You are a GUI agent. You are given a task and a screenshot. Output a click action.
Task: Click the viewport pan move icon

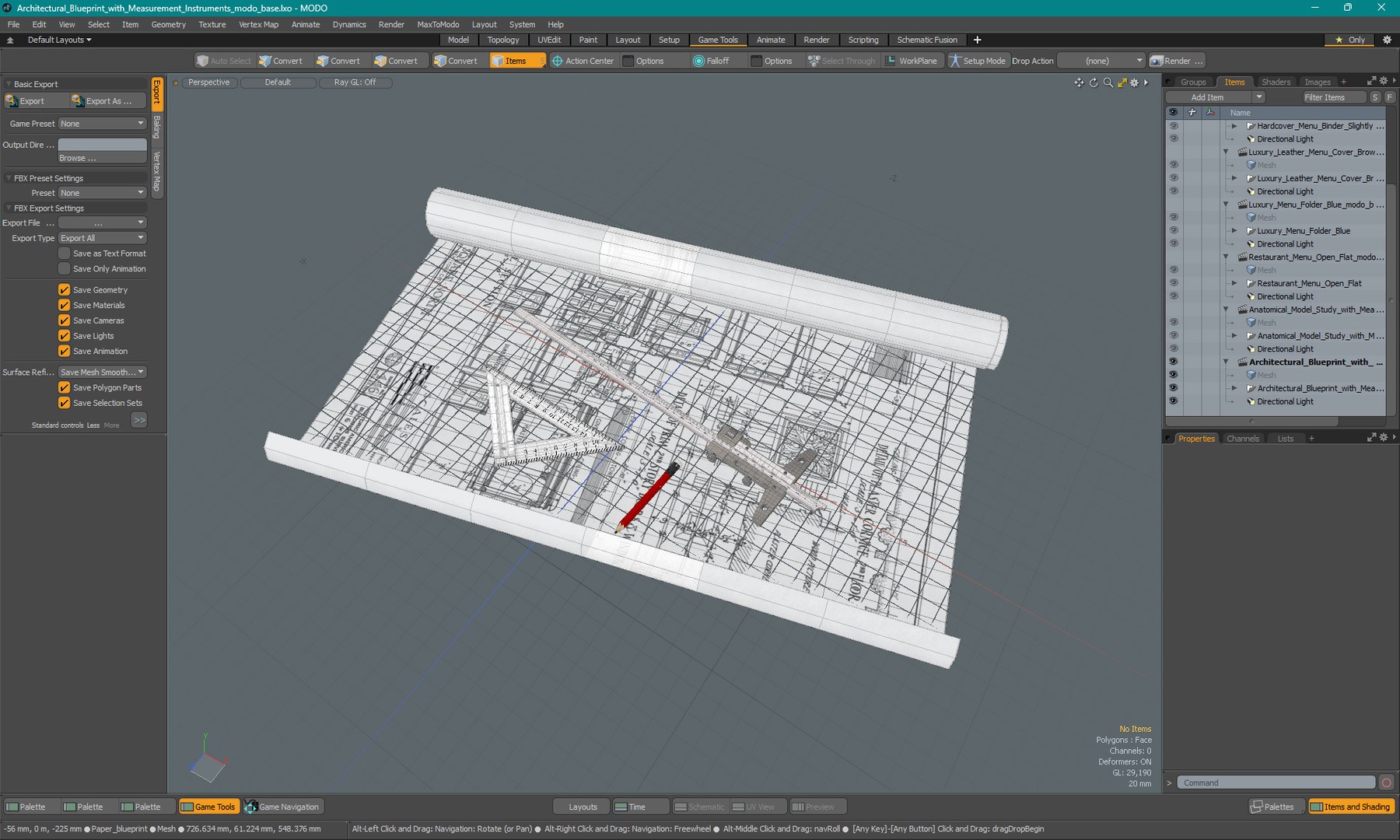(1079, 82)
